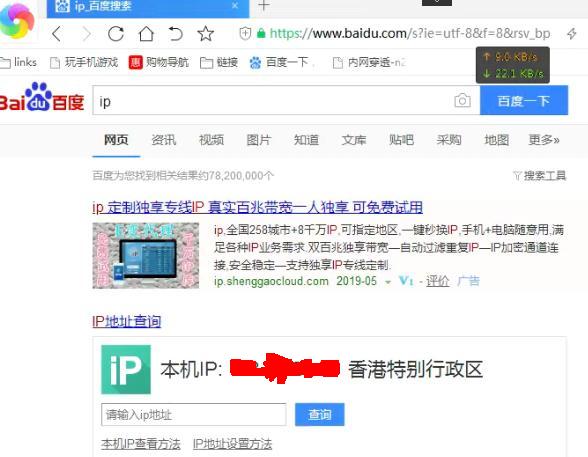
Task: Switch to the 资讯 tab
Action: pyautogui.click(x=164, y=140)
